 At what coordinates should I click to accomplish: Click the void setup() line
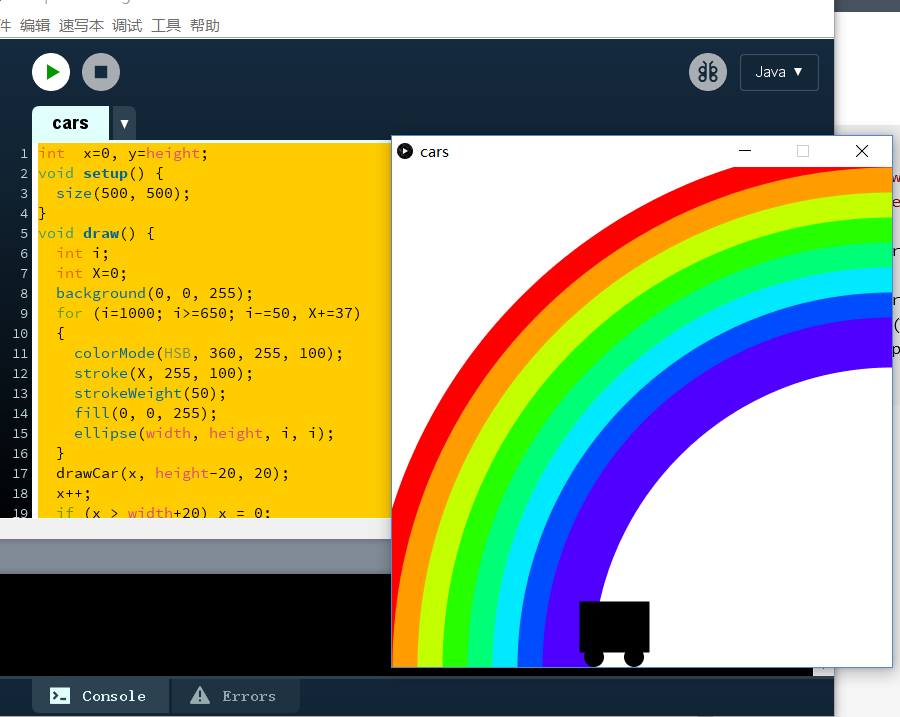(x=101, y=173)
